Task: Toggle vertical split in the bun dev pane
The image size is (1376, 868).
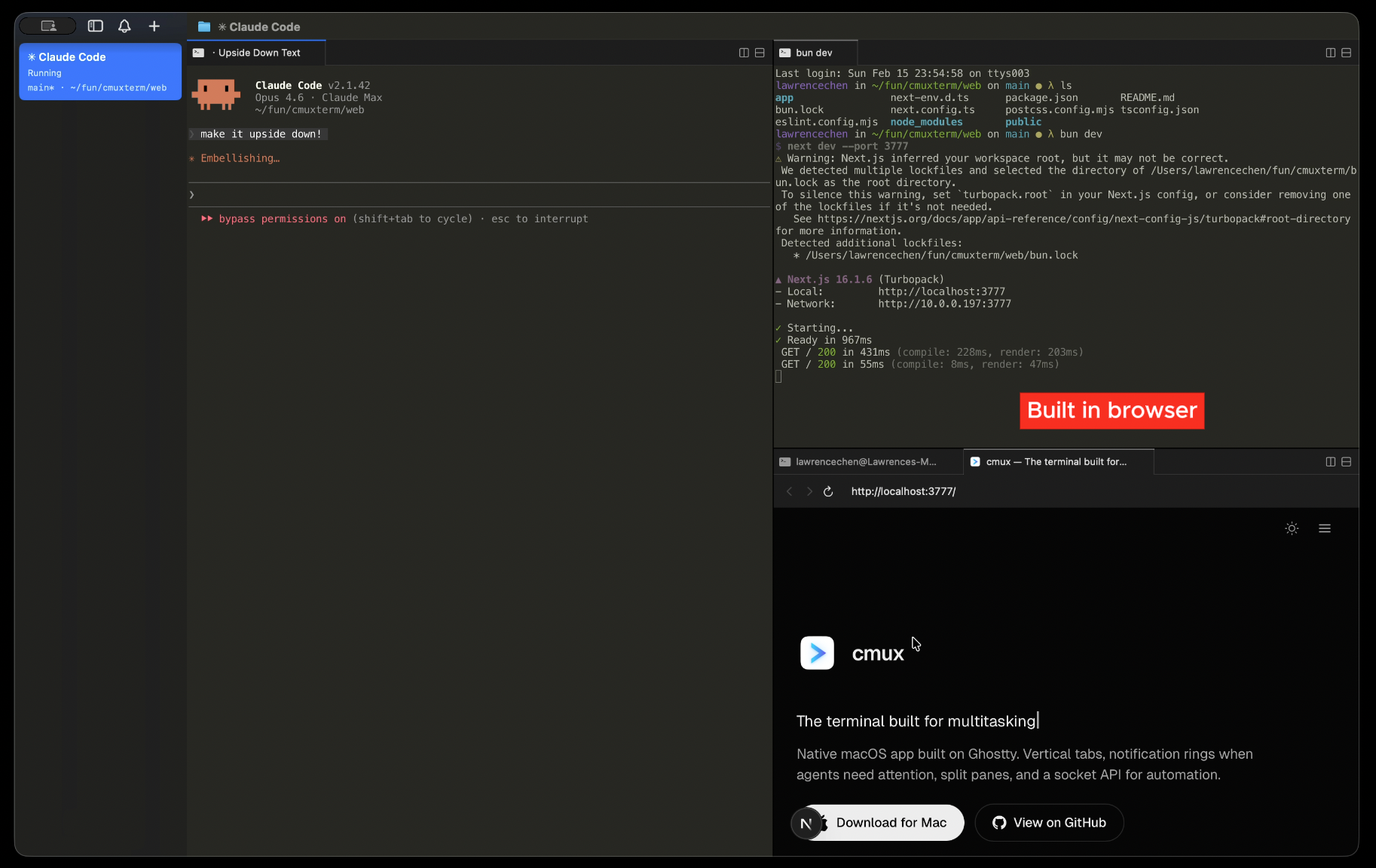Action: pyautogui.click(x=1329, y=53)
